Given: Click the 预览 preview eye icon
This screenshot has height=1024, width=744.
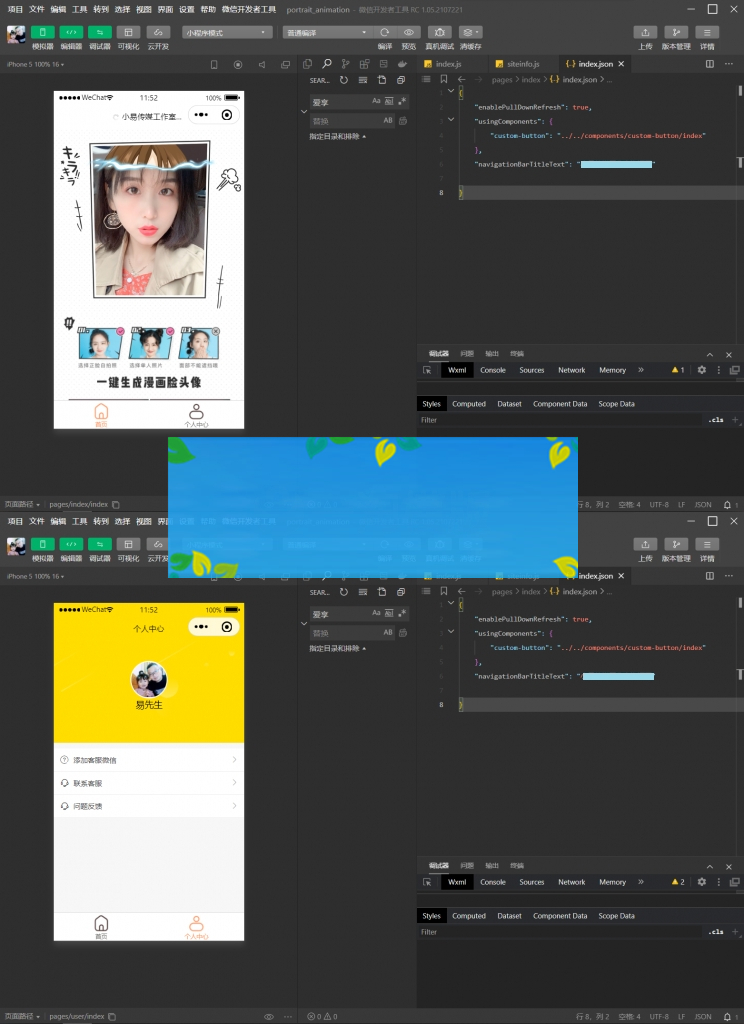Looking at the screenshot, I should 409,33.
